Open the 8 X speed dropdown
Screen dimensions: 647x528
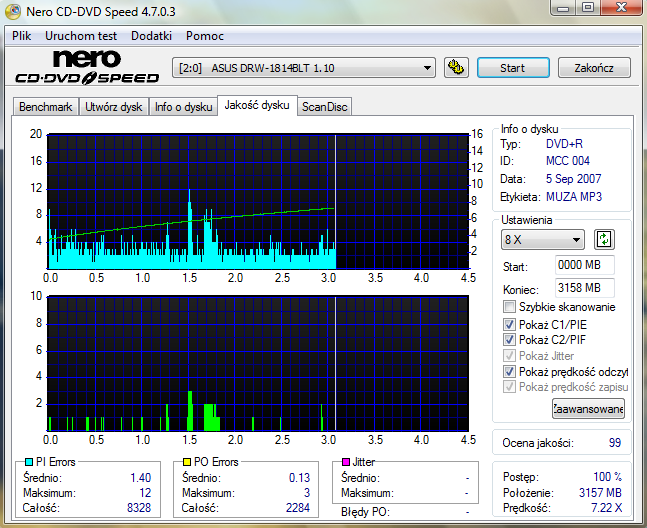[x=543, y=240]
